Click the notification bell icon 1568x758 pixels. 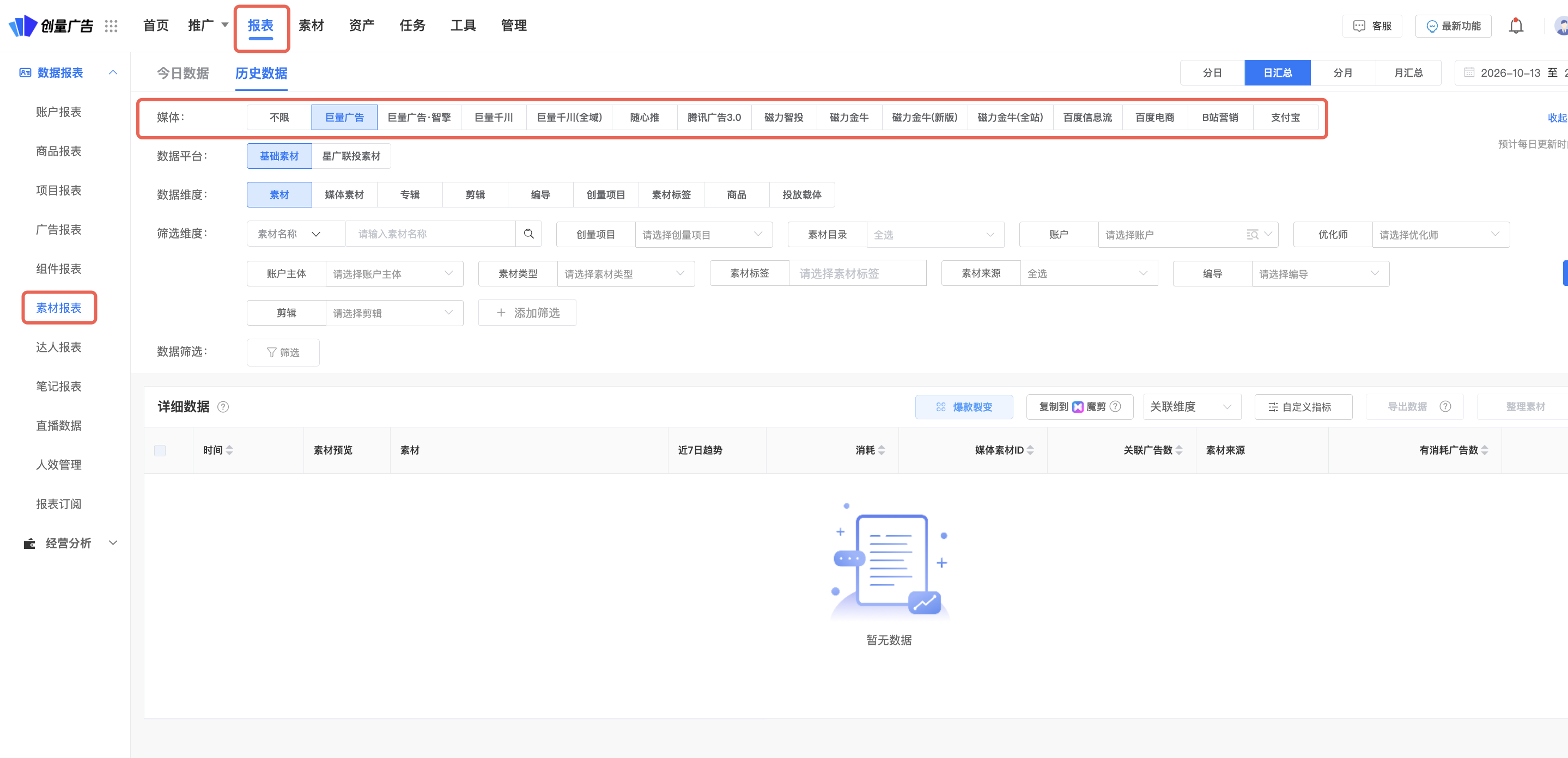[1516, 26]
